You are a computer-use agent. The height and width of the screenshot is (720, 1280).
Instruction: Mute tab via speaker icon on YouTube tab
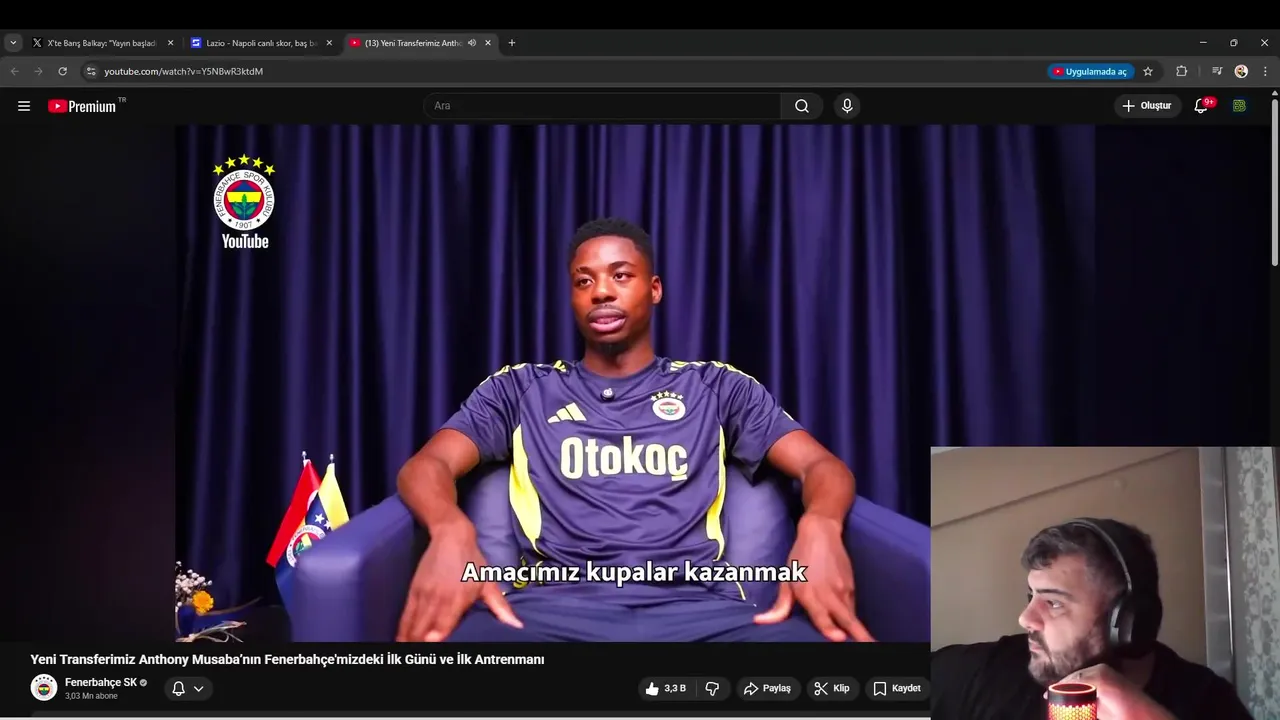(472, 43)
